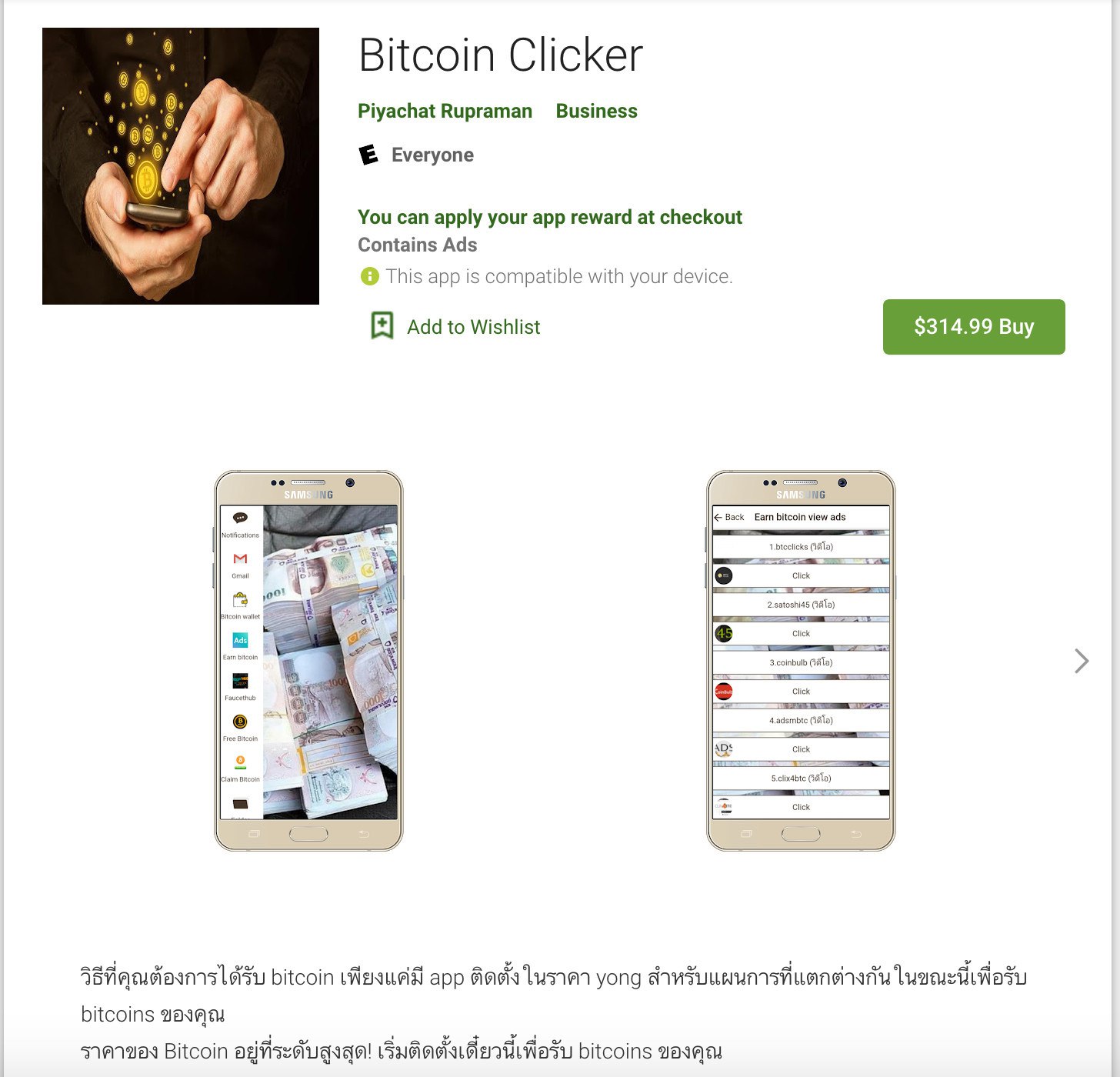Screen dimensions: 1120x1077
Task: Buy the app for $314.99
Action: [974, 327]
